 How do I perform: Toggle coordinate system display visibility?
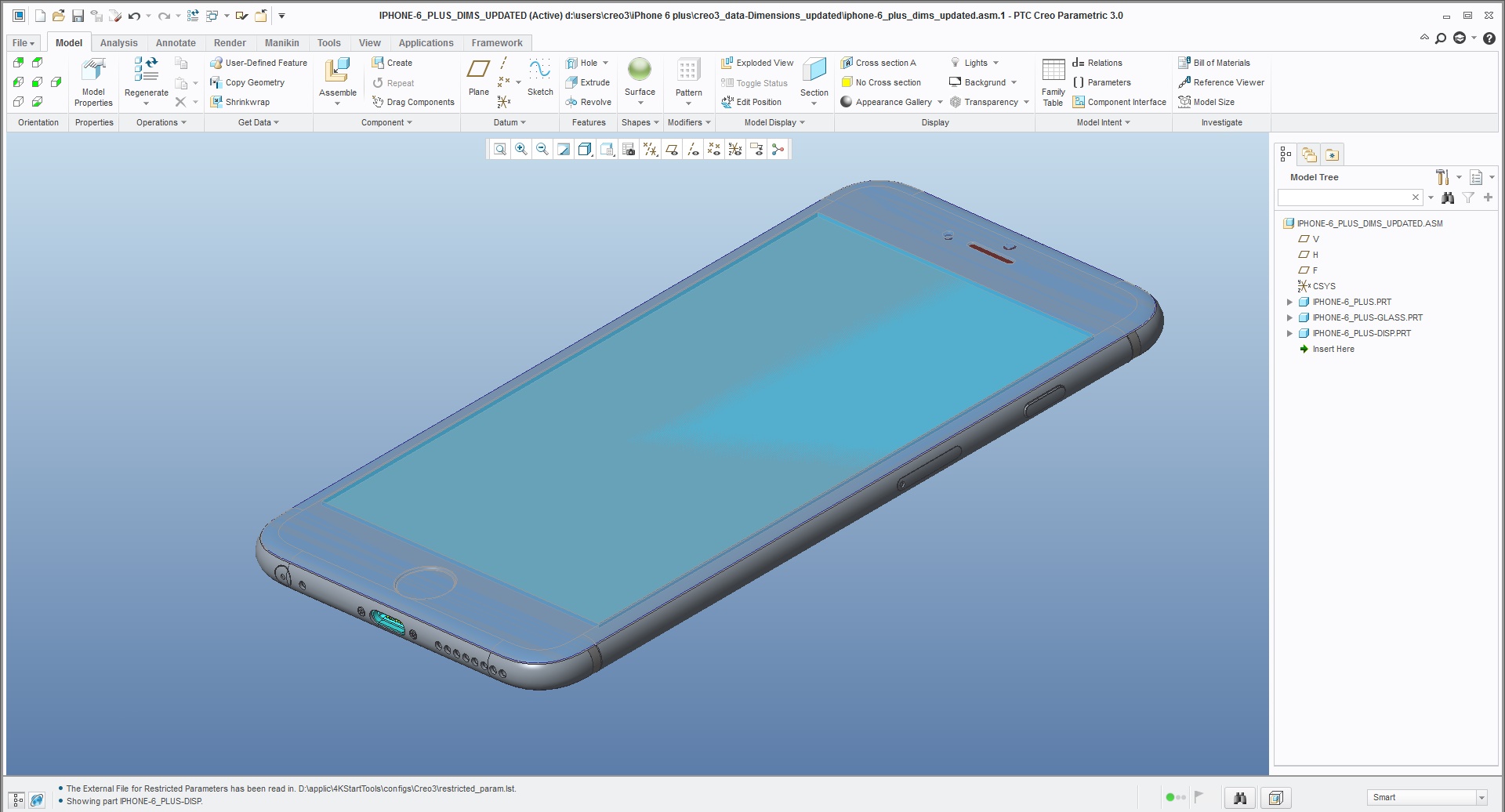click(734, 149)
